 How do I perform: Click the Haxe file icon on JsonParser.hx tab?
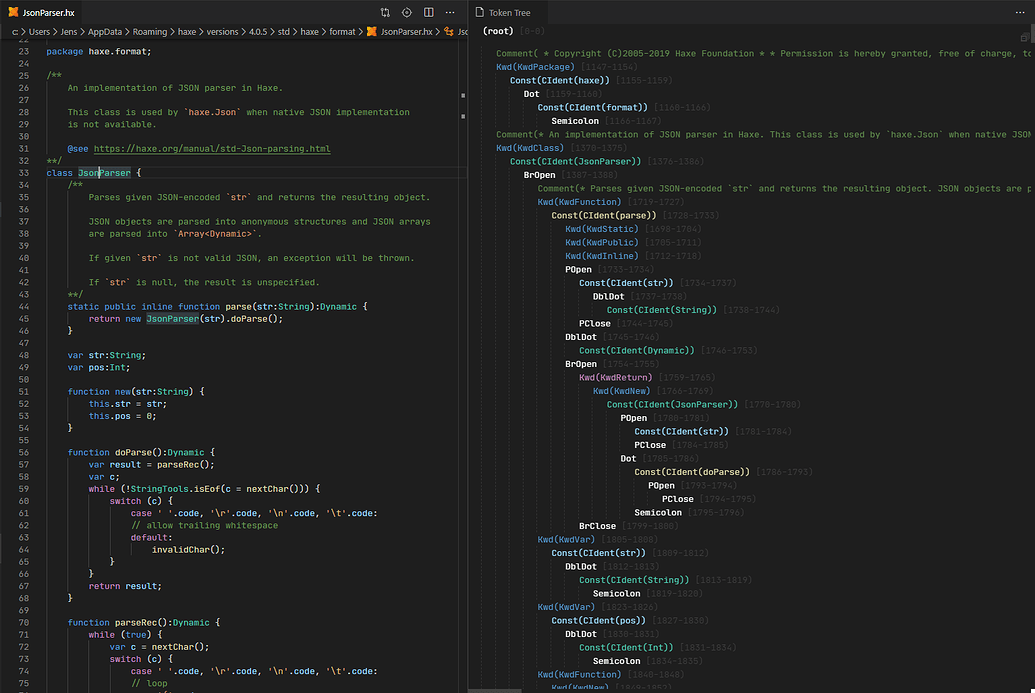point(12,13)
